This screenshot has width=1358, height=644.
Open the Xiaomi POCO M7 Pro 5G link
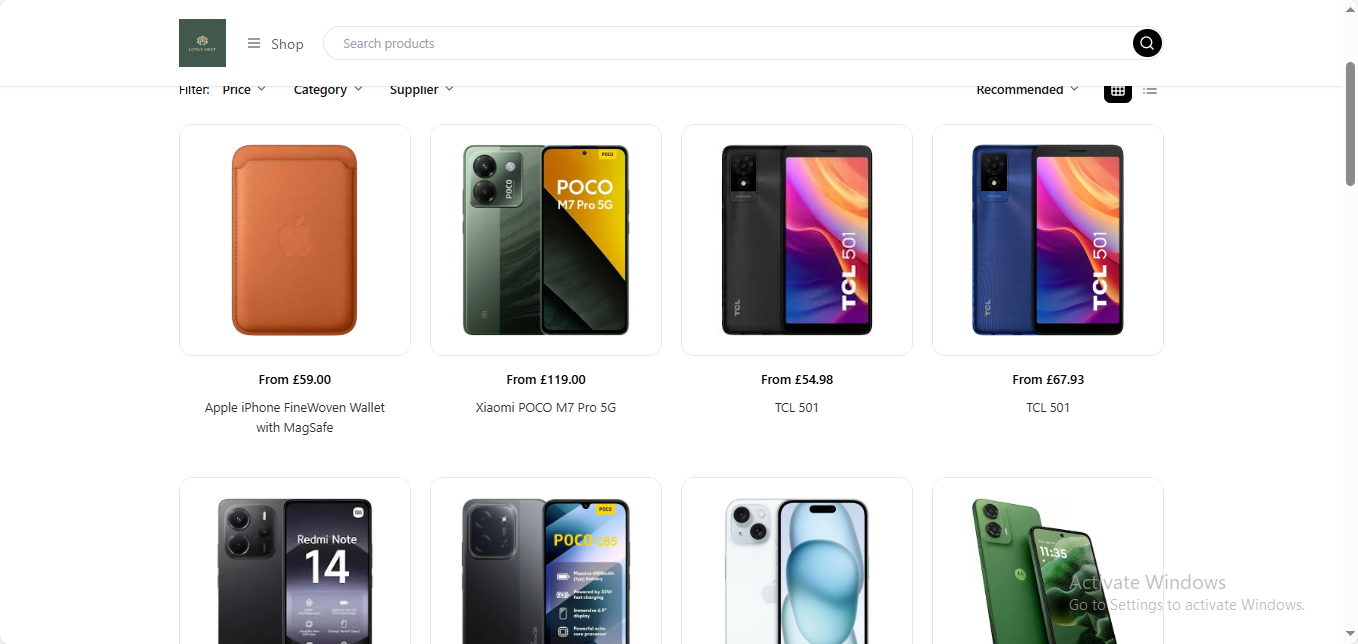pos(546,407)
